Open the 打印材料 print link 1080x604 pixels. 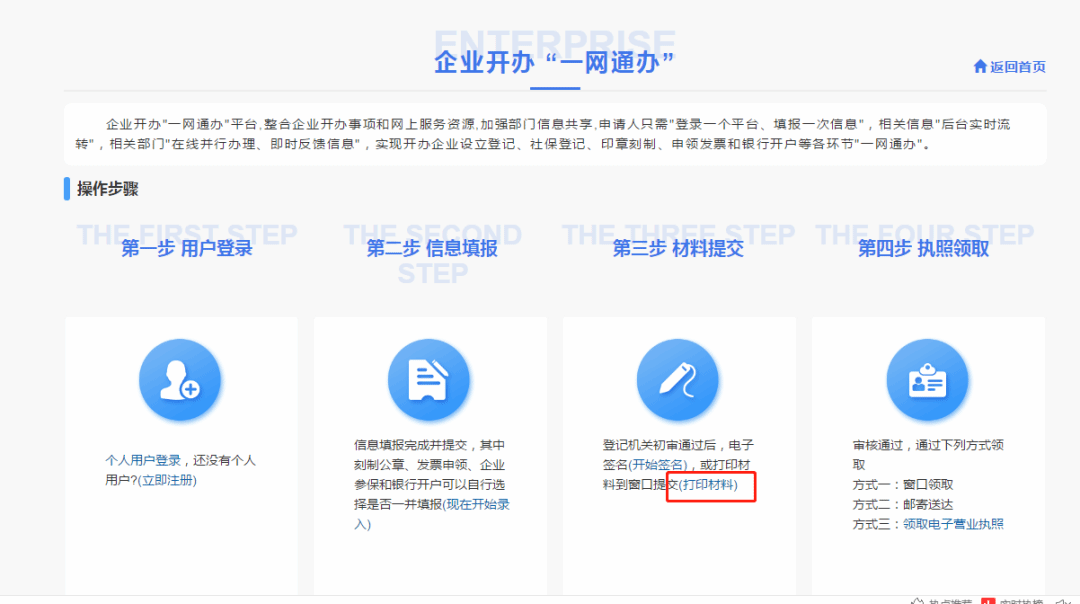708,485
